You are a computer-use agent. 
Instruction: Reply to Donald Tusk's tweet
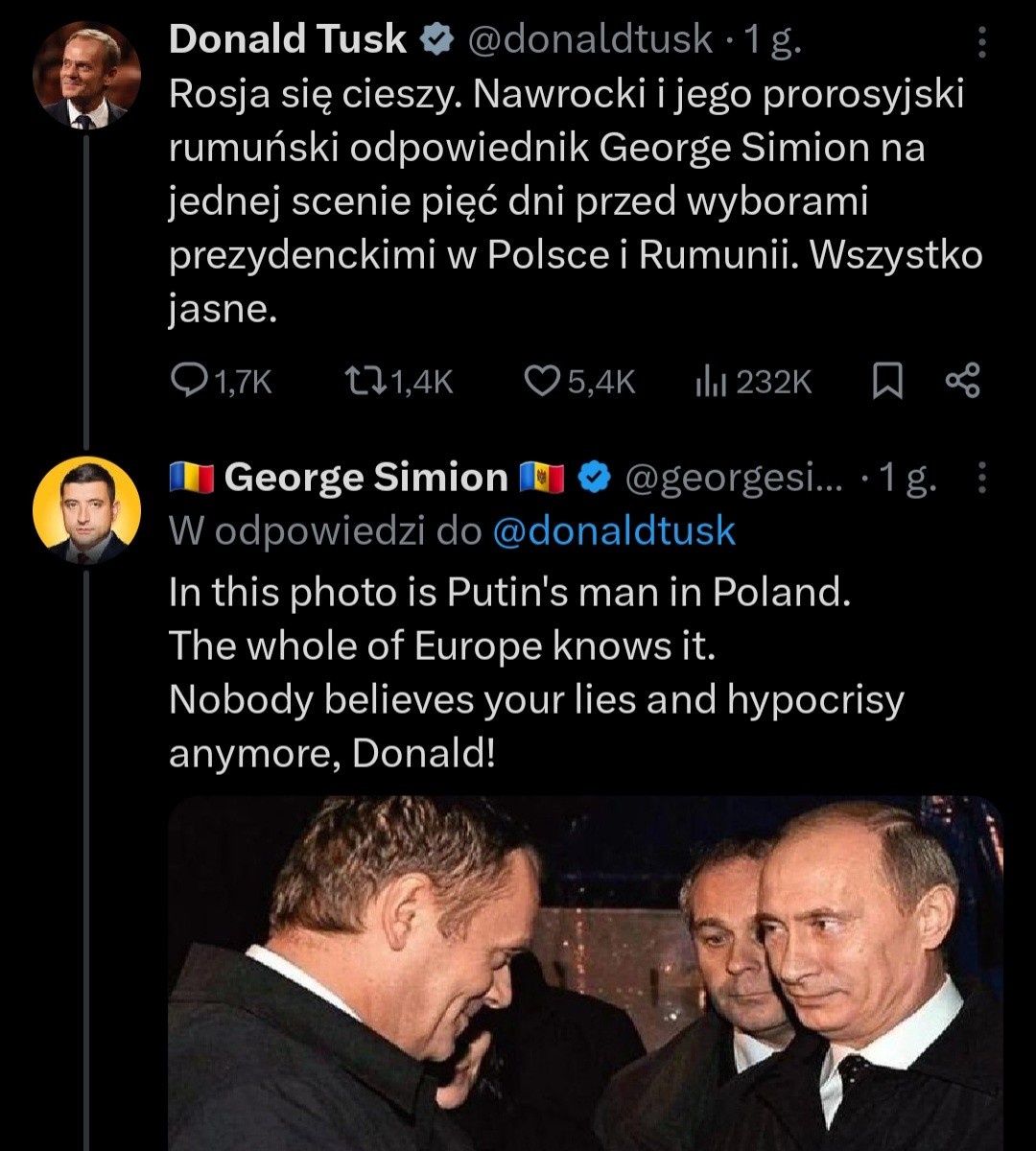coord(184,383)
